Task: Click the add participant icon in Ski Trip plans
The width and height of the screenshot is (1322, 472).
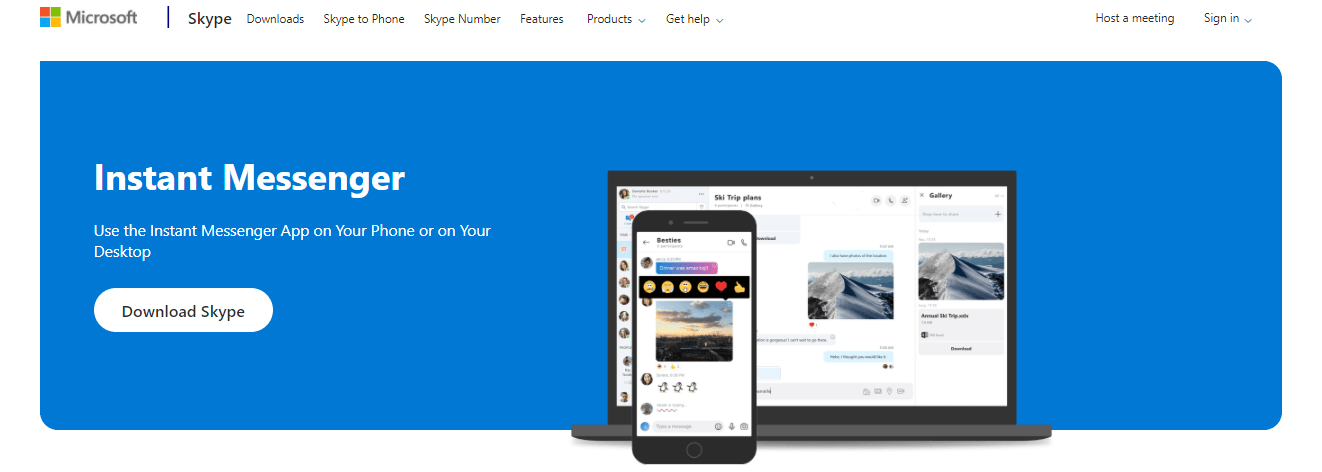Action: pos(905,200)
